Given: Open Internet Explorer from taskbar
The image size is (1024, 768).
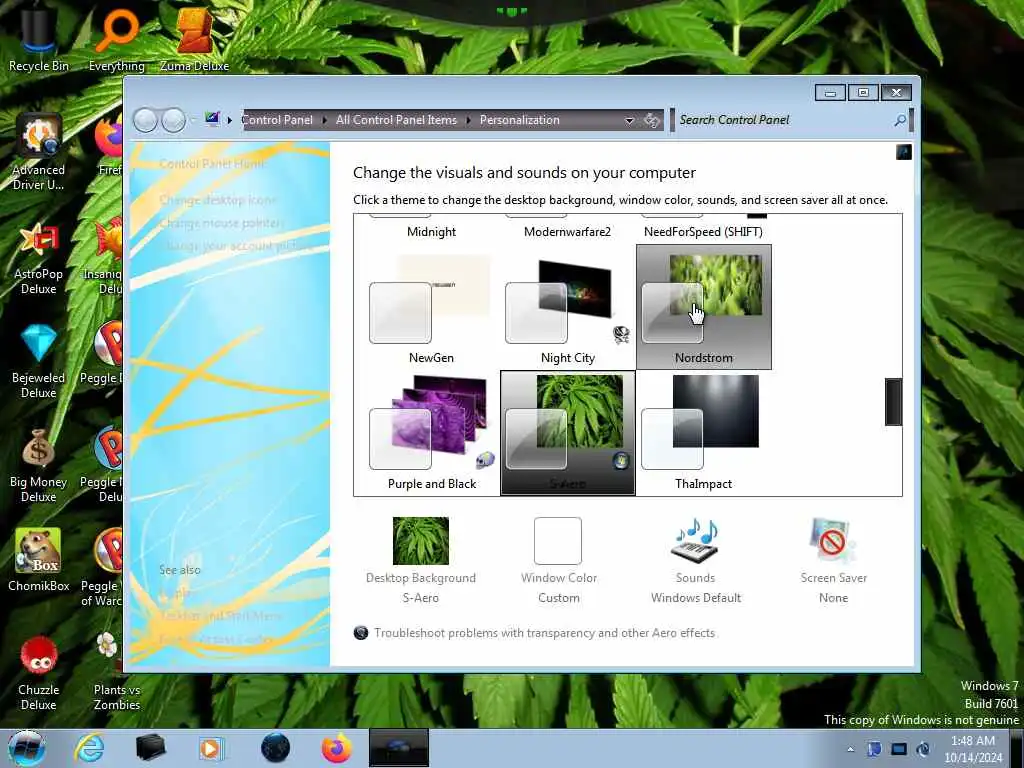Looking at the screenshot, I should pos(89,748).
